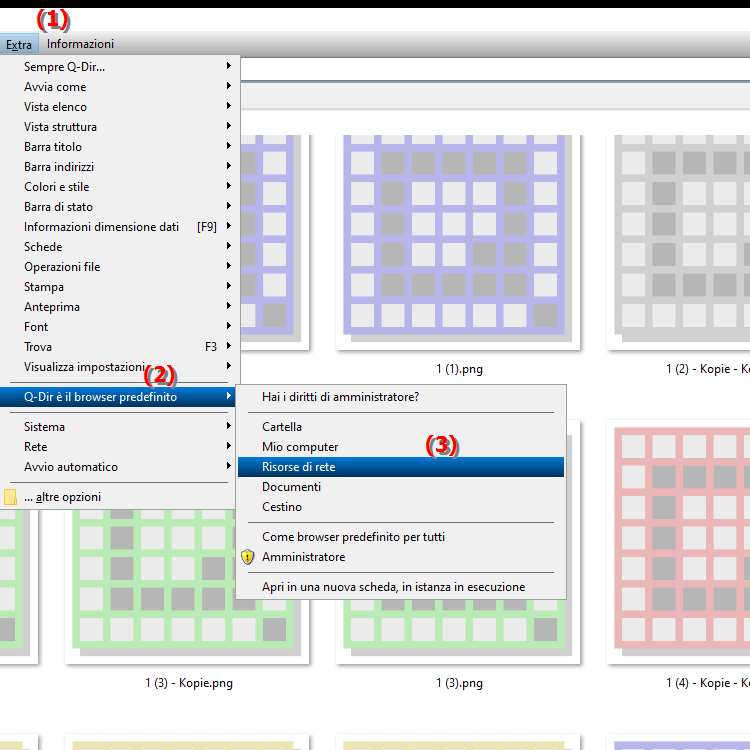This screenshot has height=750, width=750.
Task: Select the 1 (4) - Kopie pink thumbnail
Action: (678, 542)
